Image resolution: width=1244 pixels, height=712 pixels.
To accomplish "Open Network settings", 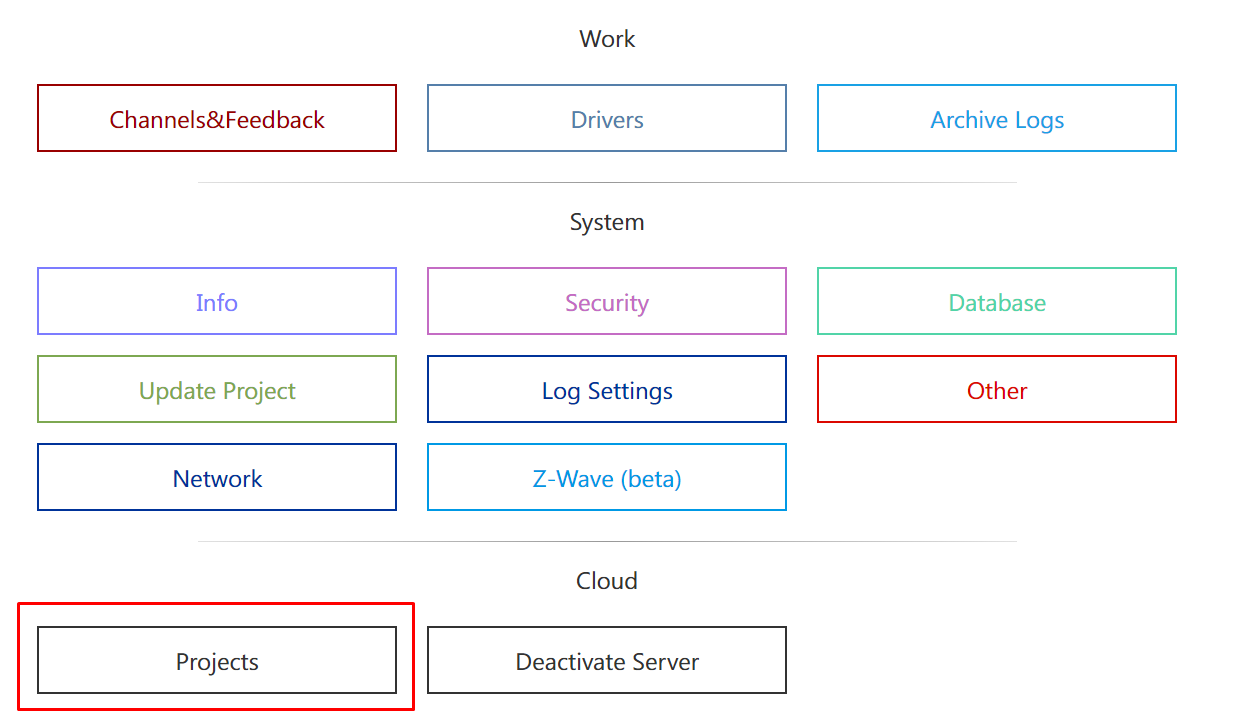I will pos(217,478).
